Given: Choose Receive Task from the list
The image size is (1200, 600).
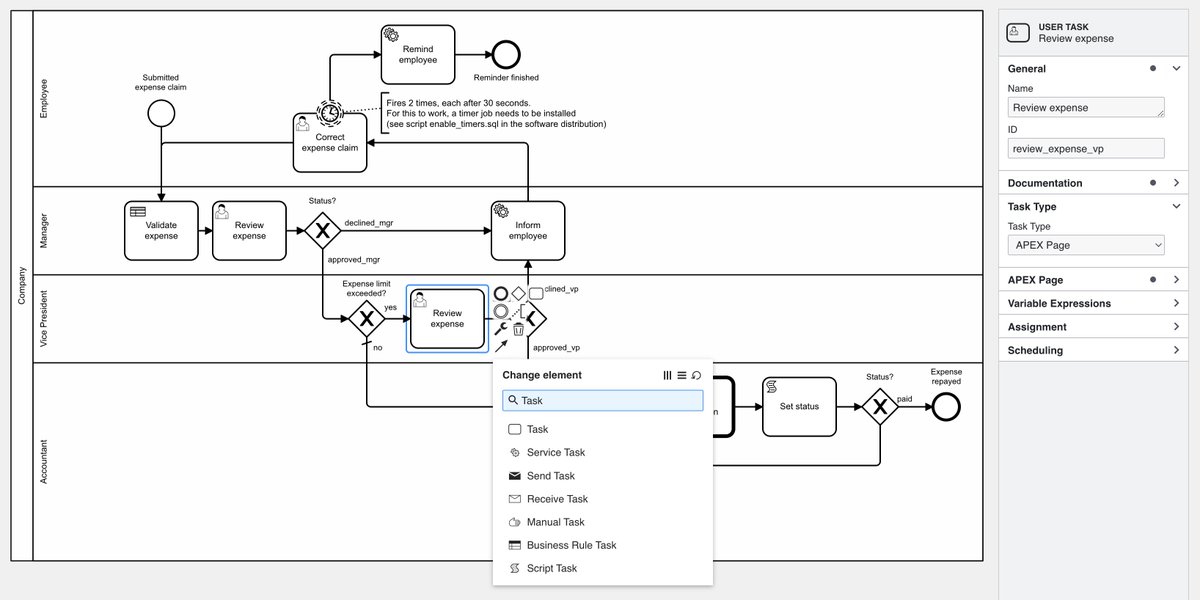Looking at the screenshot, I should [603, 499].
